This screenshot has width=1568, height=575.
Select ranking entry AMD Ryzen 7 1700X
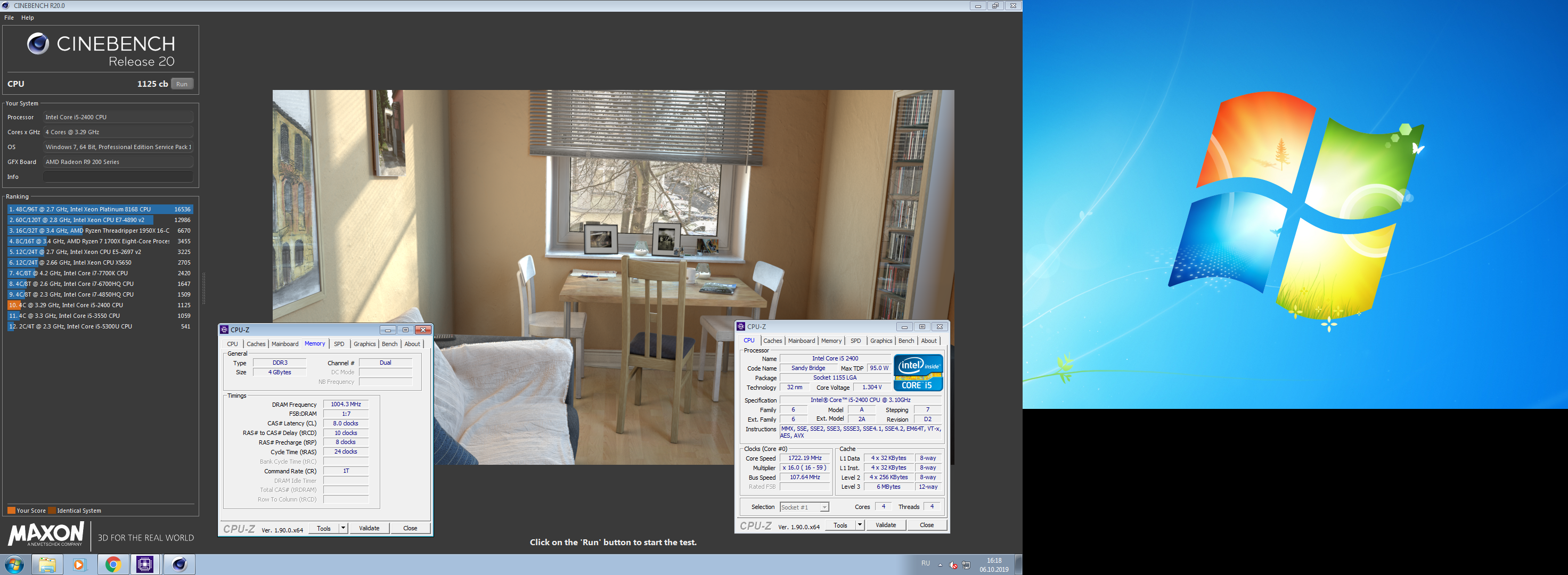pos(100,241)
